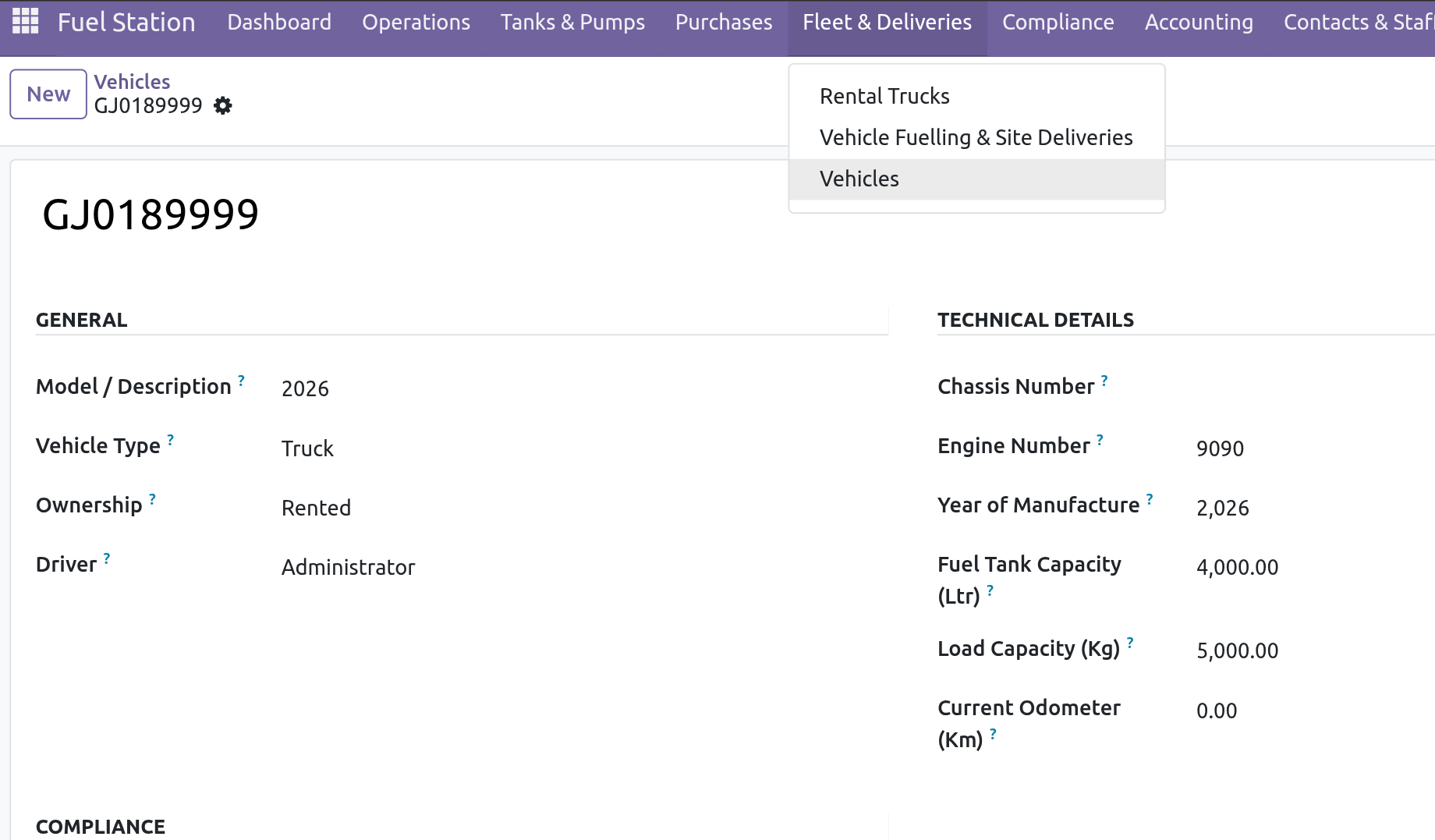Open the gear actions menu beside GJ0189999
Image resolution: width=1435 pixels, height=840 pixels.
point(223,105)
